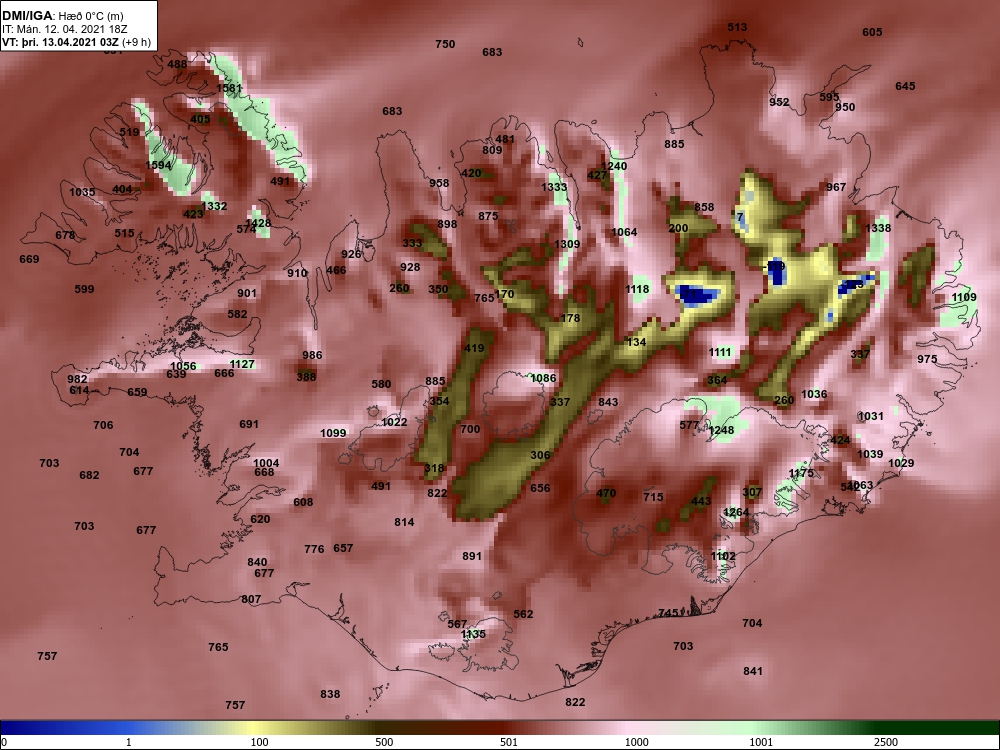Click the value "776"
Image resolution: width=1000 pixels, height=750 pixels.
(x=314, y=548)
